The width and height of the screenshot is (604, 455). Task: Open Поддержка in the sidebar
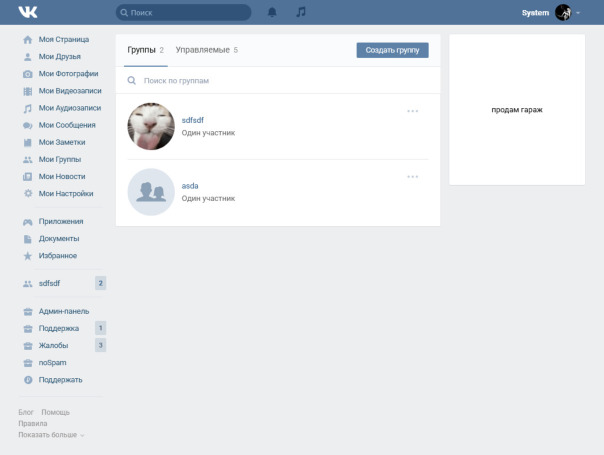click(59, 328)
